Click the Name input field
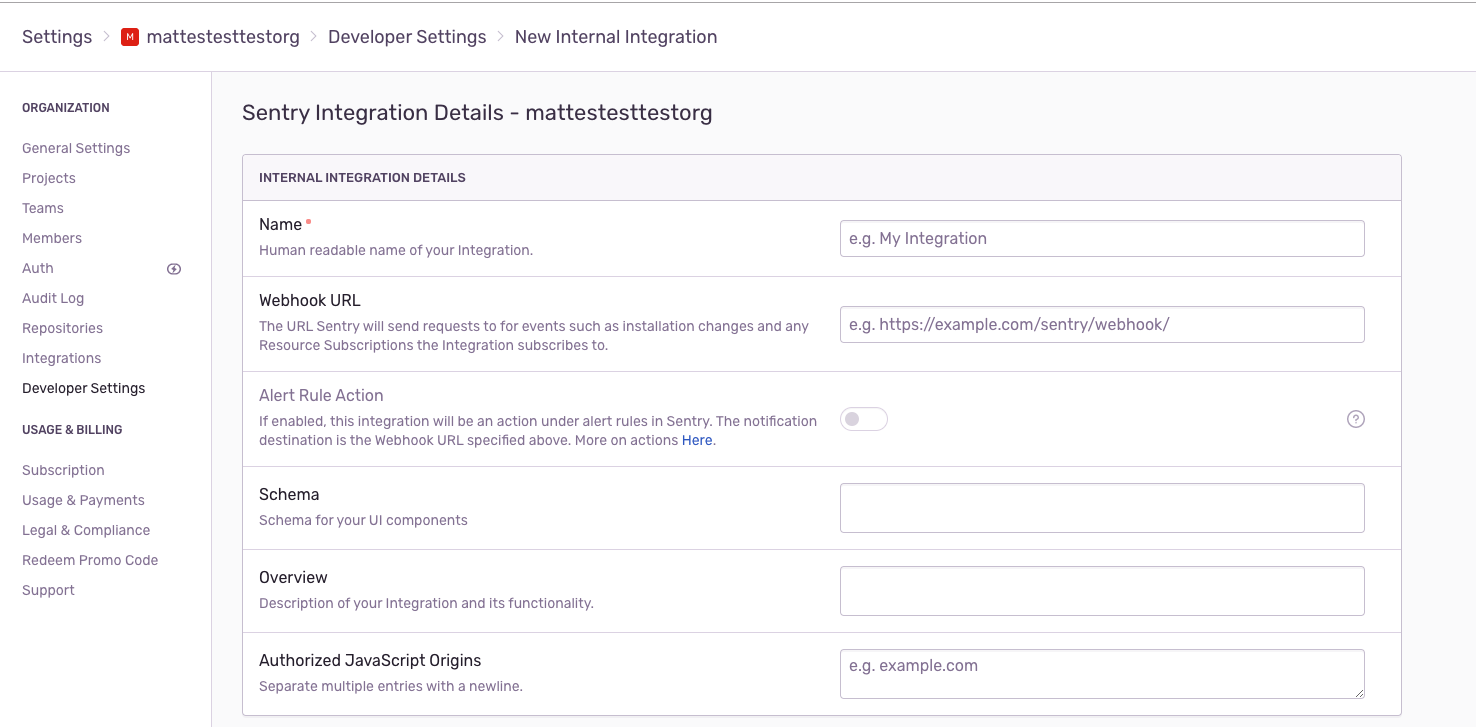Image resolution: width=1476 pixels, height=727 pixels. pos(1101,238)
